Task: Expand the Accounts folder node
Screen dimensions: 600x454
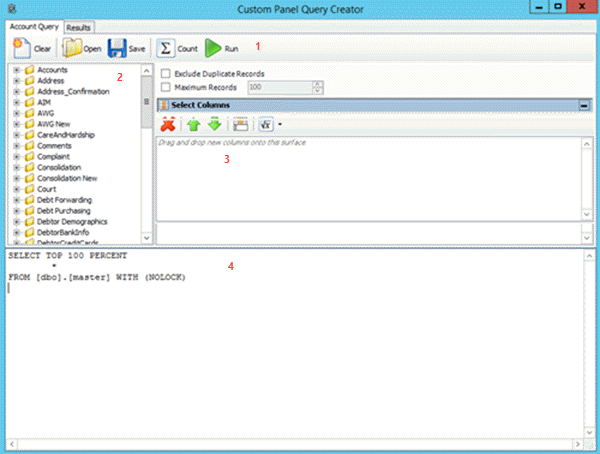Action: [x=17, y=70]
